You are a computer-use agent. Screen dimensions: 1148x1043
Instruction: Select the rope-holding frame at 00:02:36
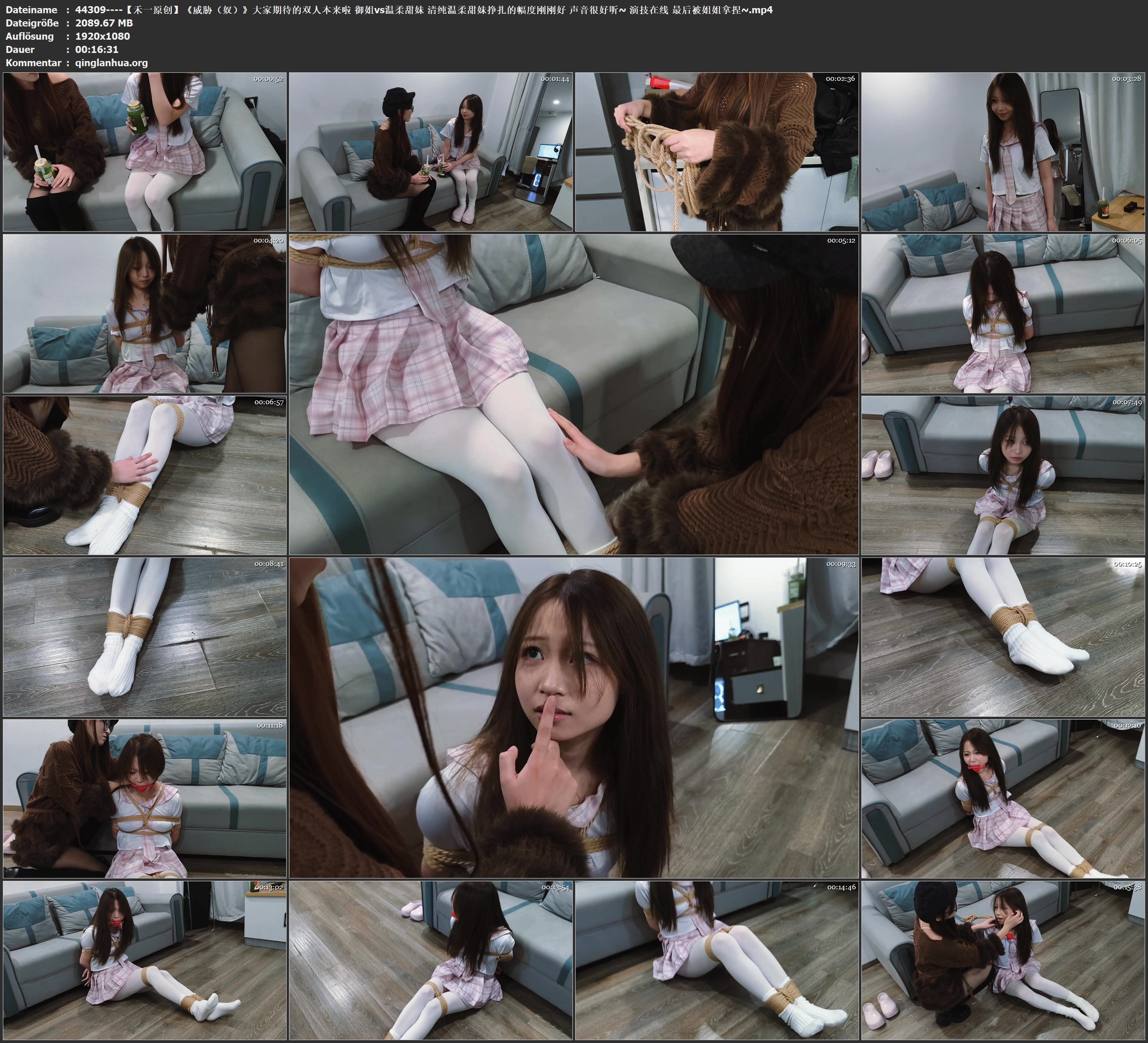click(x=716, y=151)
